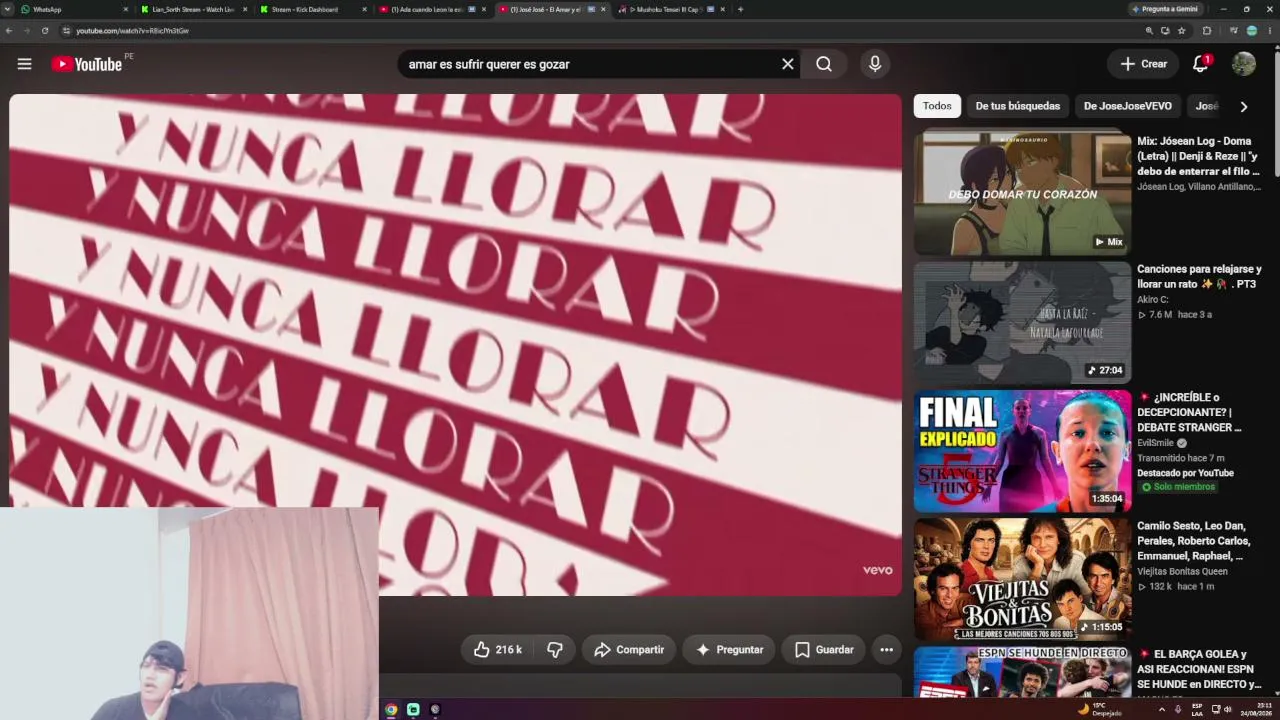The width and height of the screenshot is (1280, 720).
Task: Visit the EvilSmile channel name
Action: coord(1155,443)
